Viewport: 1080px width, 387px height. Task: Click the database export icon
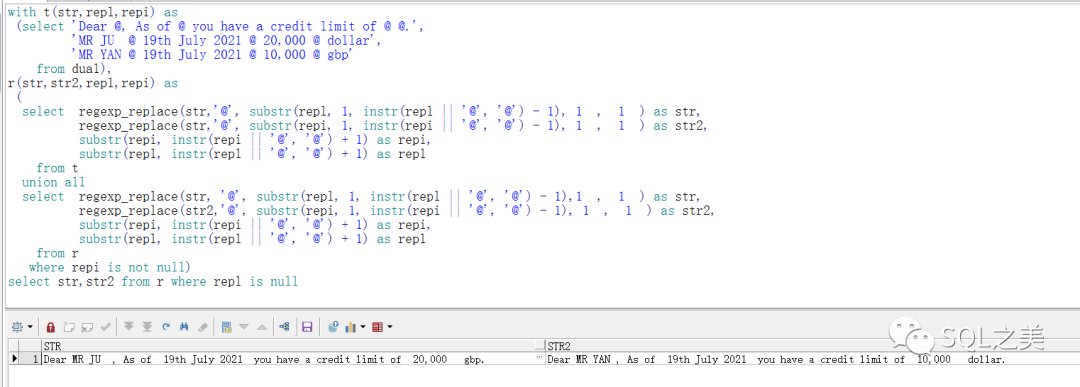pos(333,326)
